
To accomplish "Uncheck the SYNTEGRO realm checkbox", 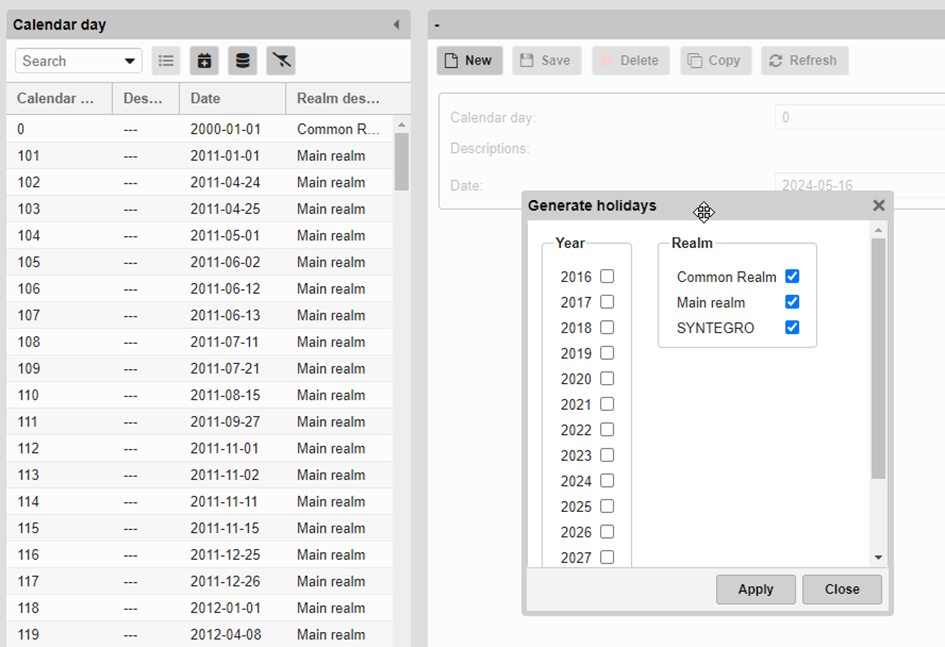I will (x=792, y=327).
